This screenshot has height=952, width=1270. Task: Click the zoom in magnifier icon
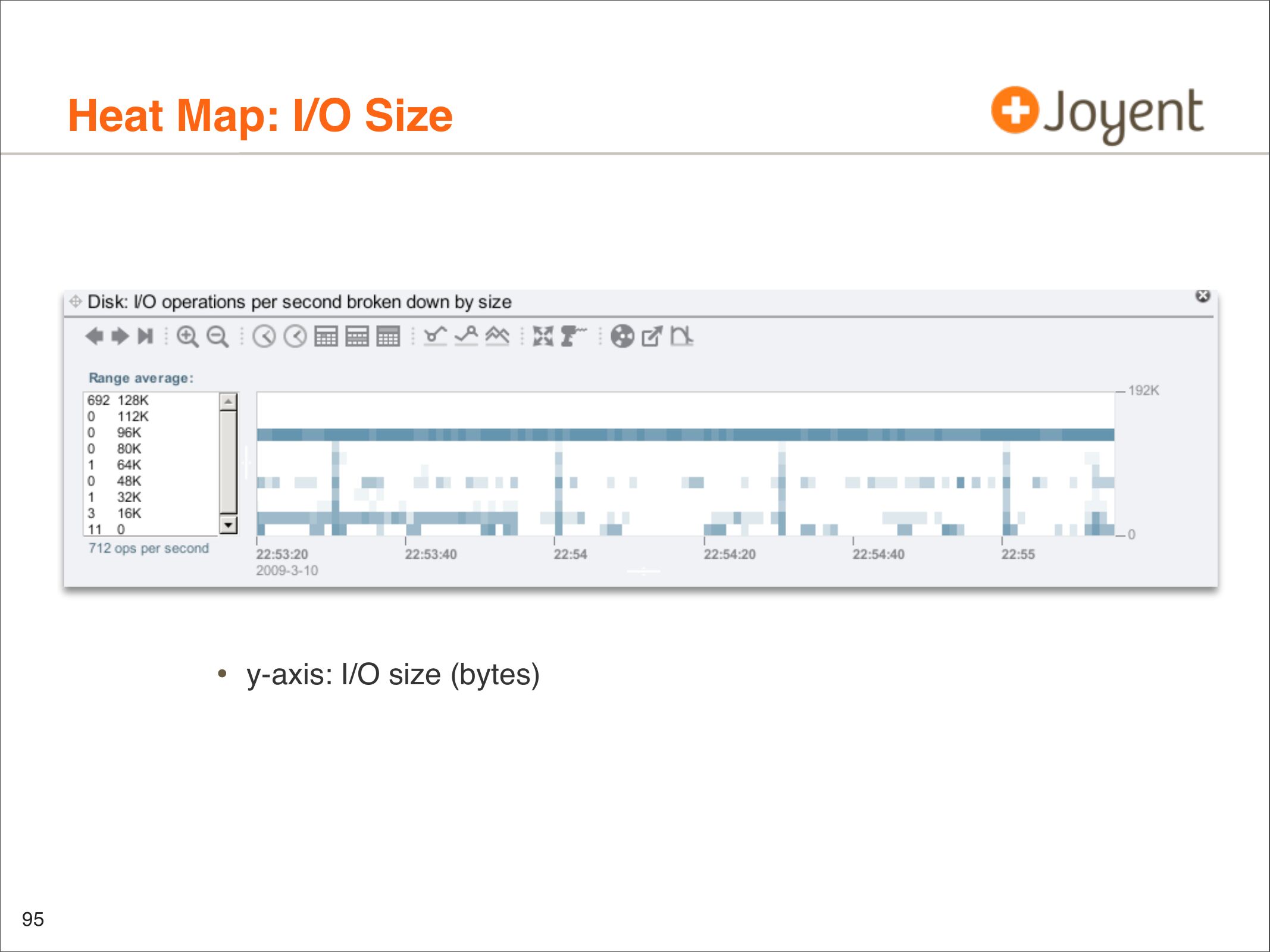tap(187, 337)
